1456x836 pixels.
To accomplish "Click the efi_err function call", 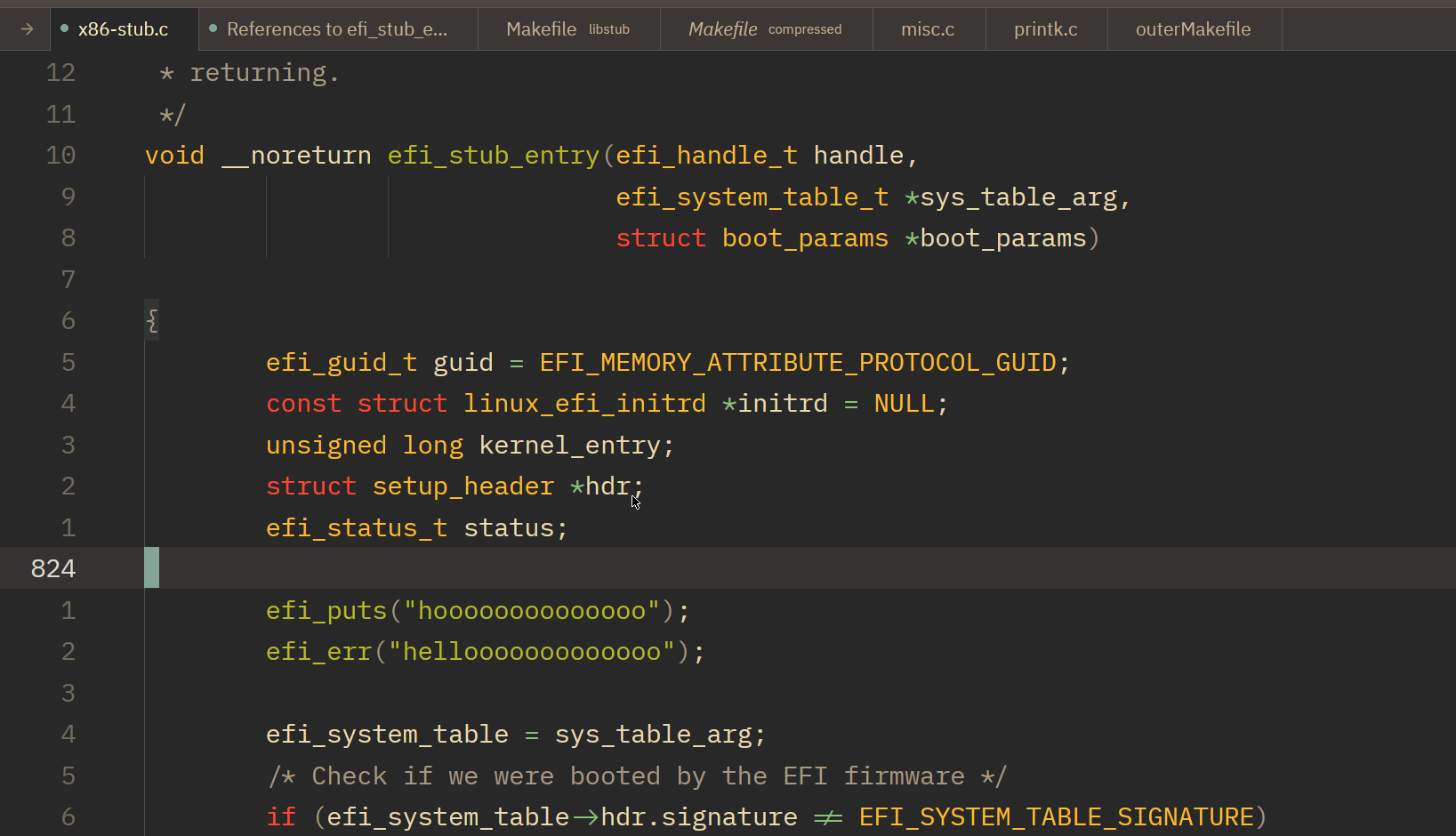I will click(x=319, y=652).
